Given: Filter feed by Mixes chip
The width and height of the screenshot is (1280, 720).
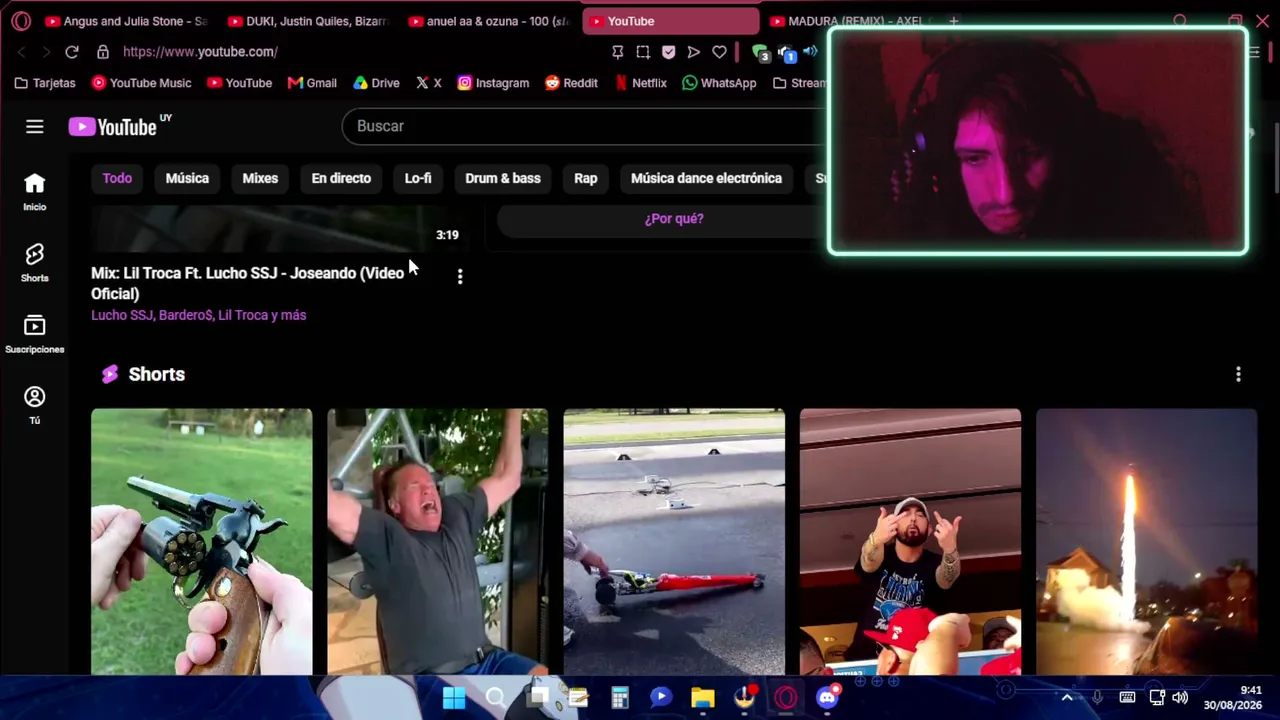Looking at the screenshot, I should click(260, 178).
